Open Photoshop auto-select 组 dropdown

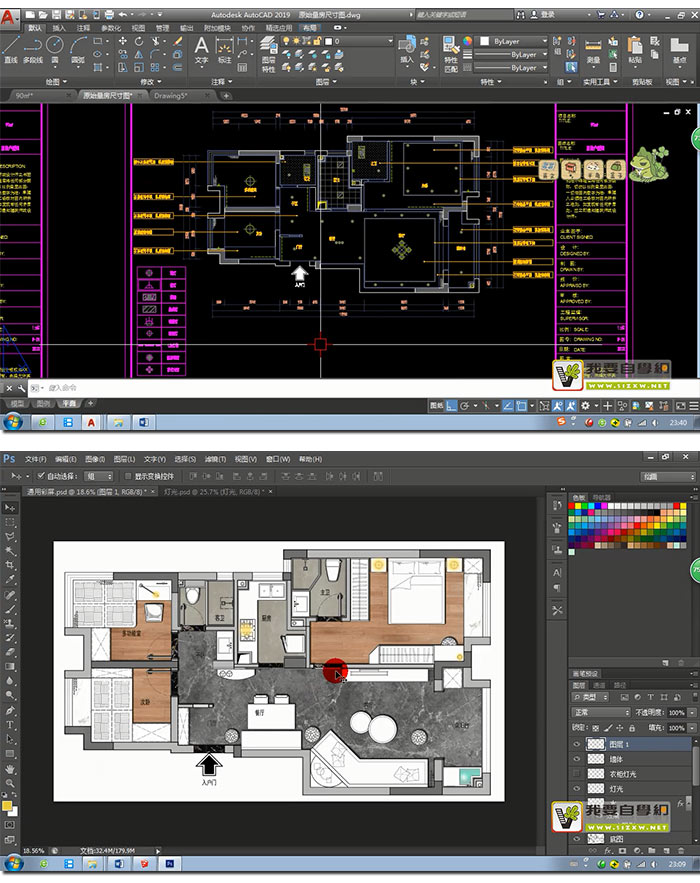coord(99,476)
